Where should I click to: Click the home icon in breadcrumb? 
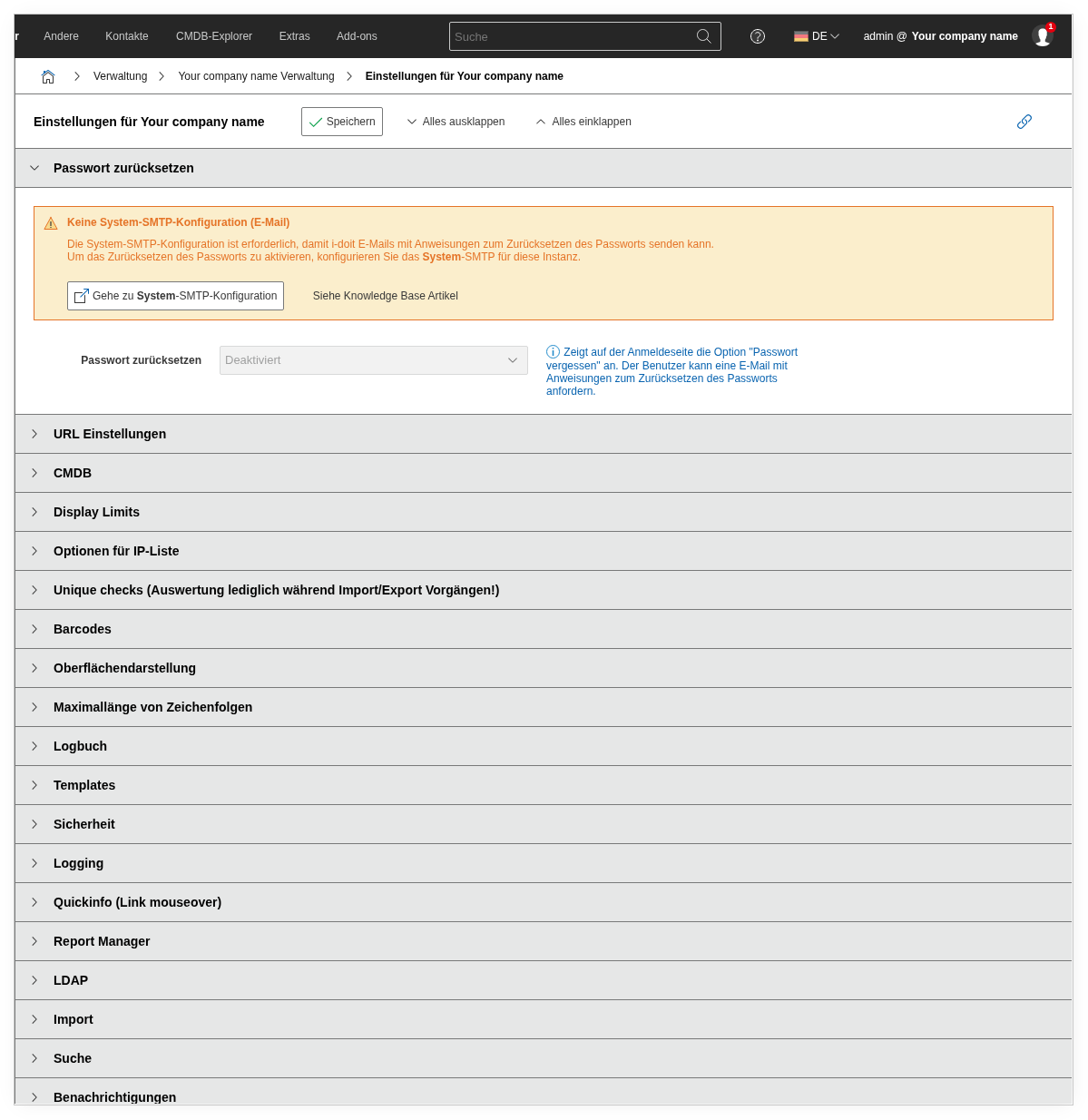click(x=48, y=76)
